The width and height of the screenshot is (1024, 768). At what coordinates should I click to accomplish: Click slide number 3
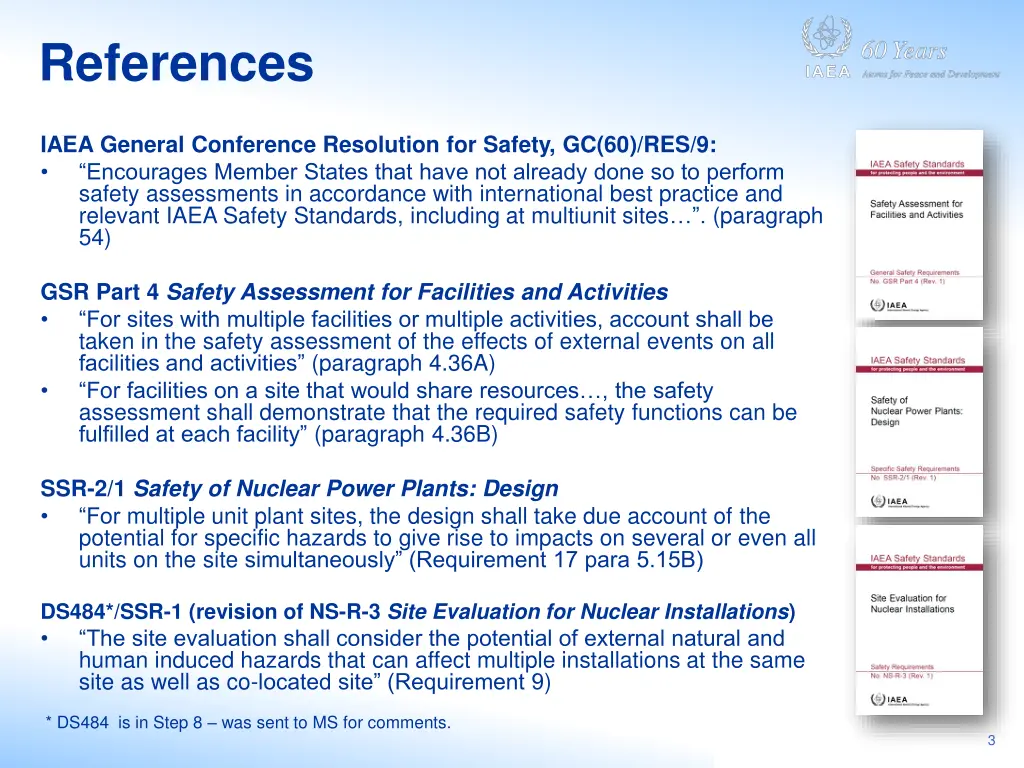[991, 740]
